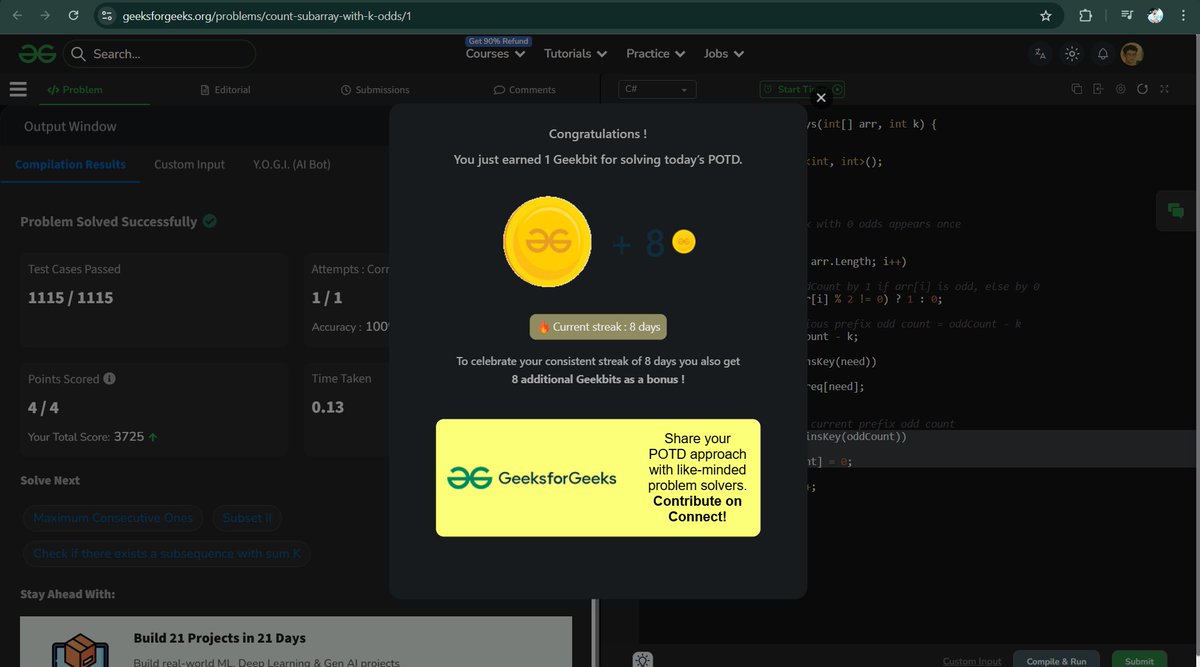Select the Compilation Results tab
The image size is (1200, 667).
pyautogui.click(x=70, y=164)
